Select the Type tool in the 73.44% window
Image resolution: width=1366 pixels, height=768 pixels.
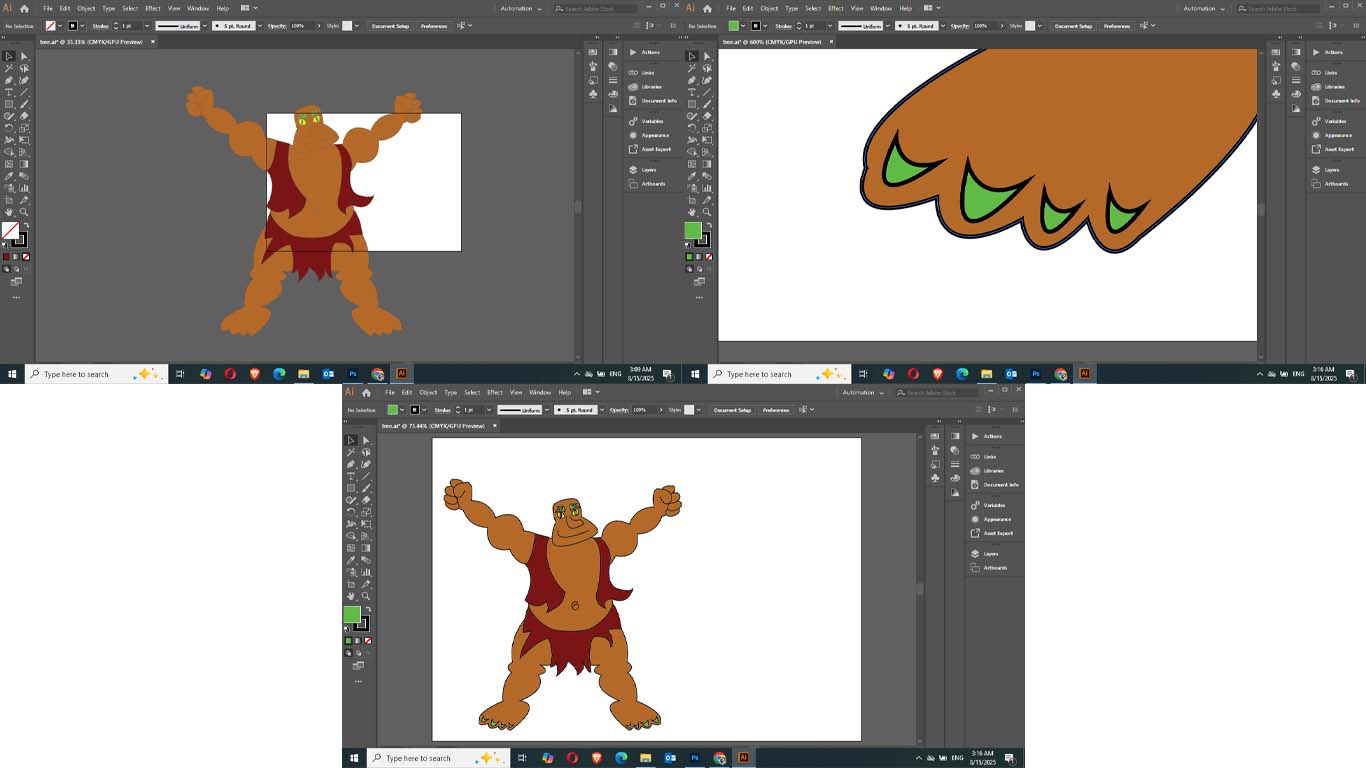coord(351,476)
